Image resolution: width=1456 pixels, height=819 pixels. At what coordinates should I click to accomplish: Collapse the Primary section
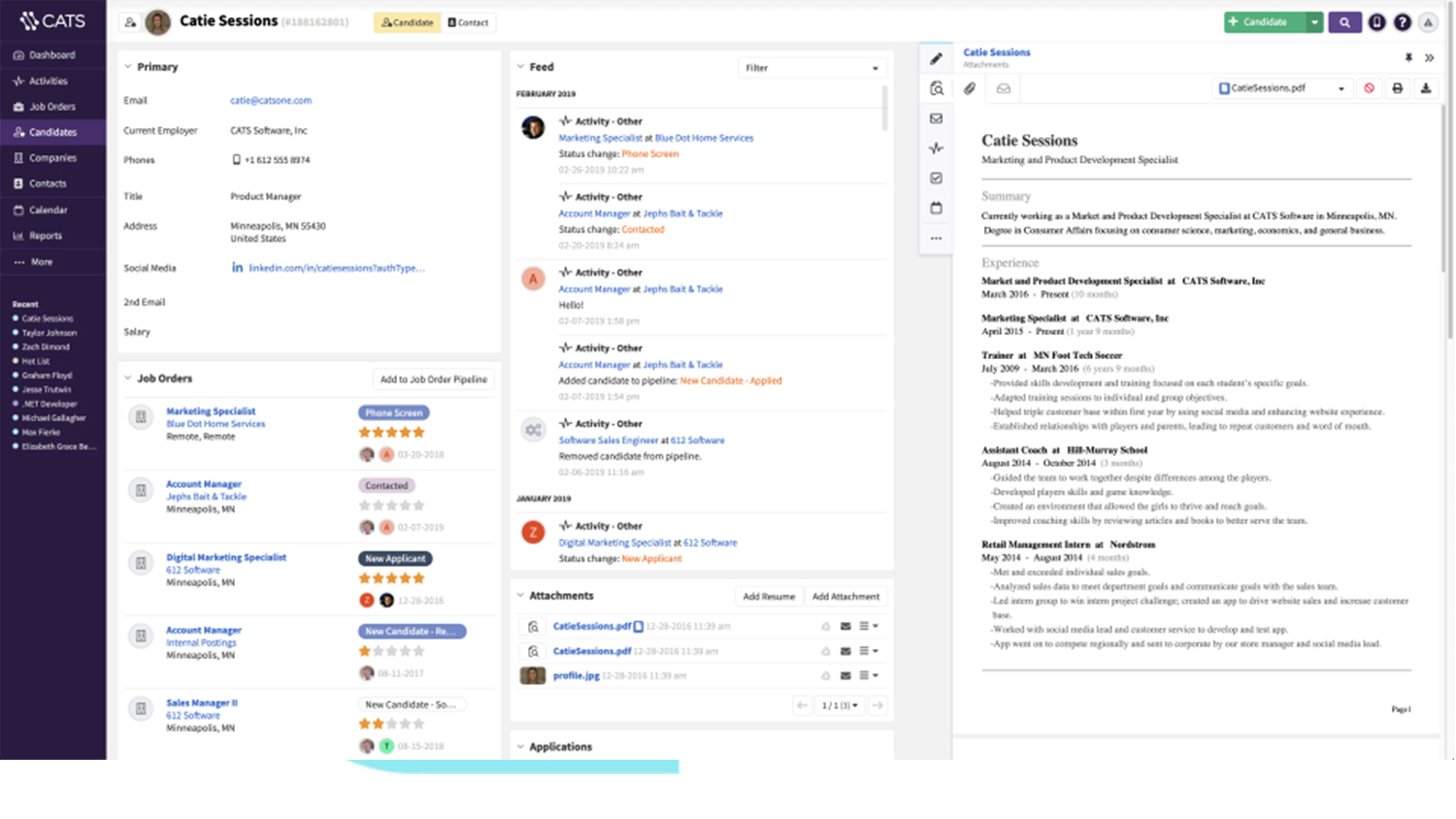coord(127,67)
